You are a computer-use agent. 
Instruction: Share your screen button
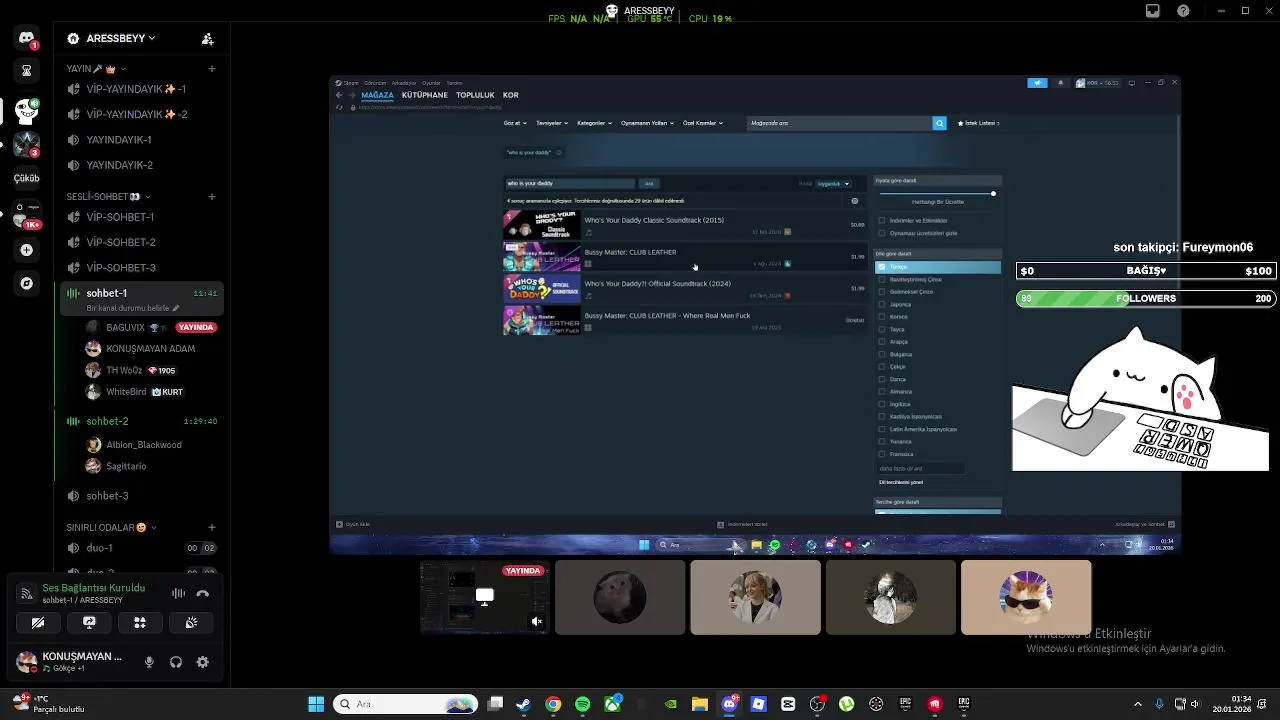point(89,622)
